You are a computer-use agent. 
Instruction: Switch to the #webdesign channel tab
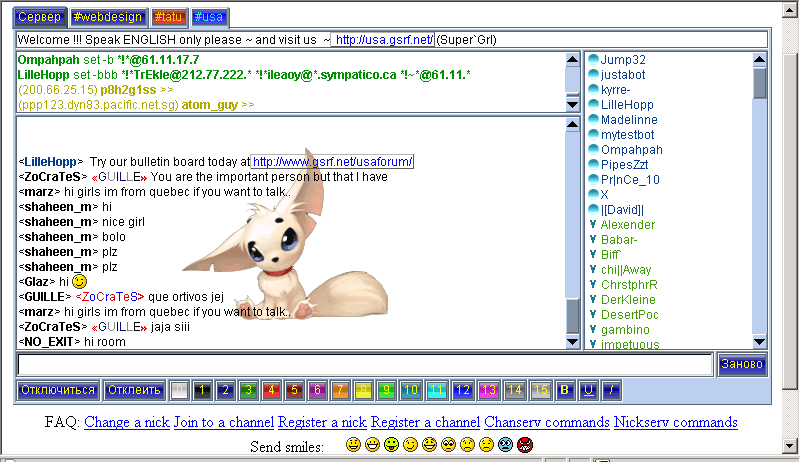(x=108, y=17)
